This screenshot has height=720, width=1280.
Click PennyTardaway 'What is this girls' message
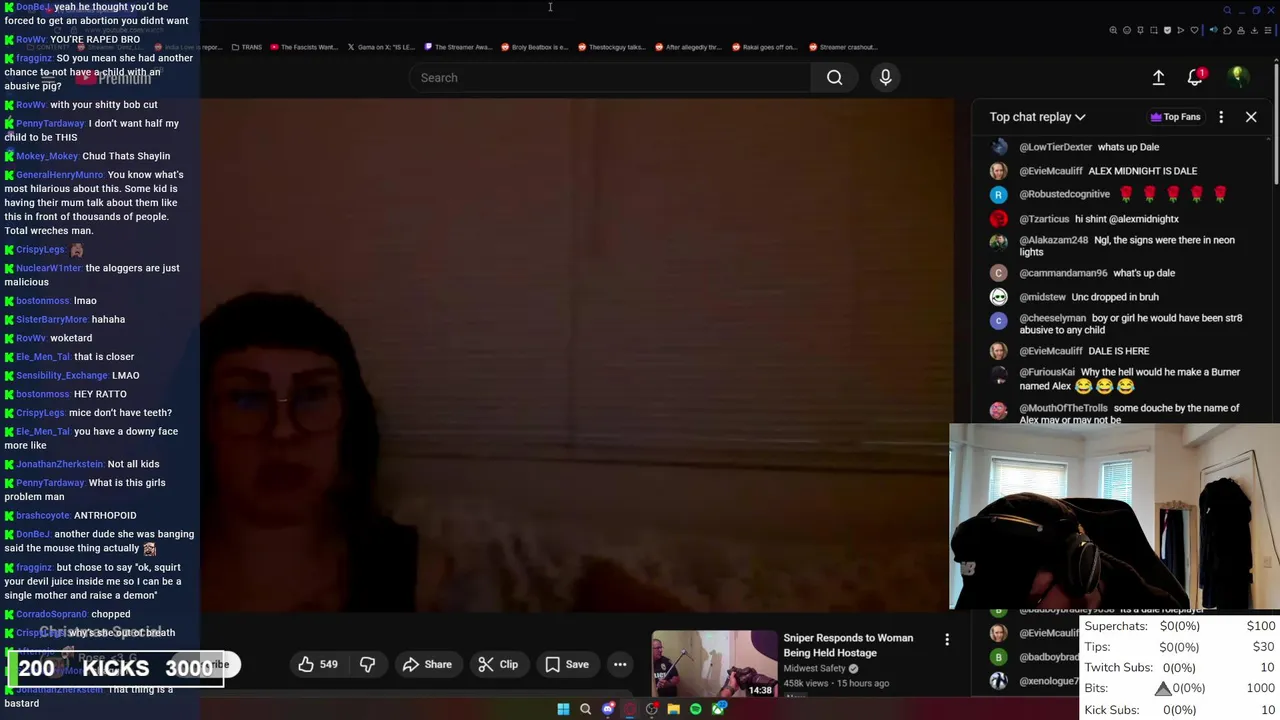(x=85, y=490)
